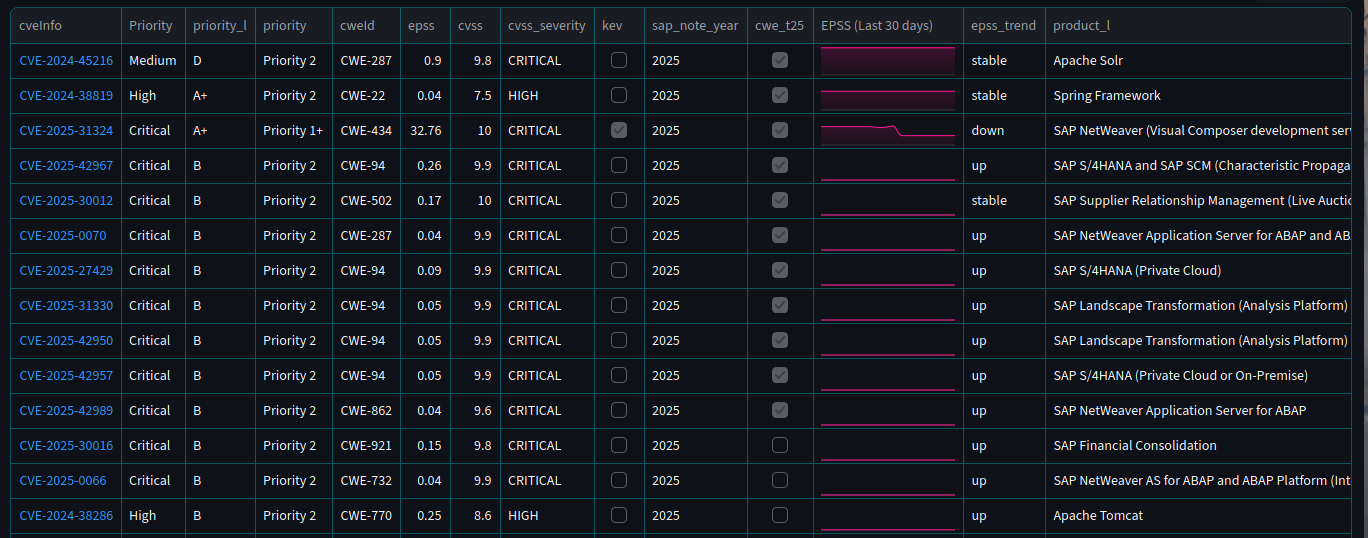
Task: Click EPSS sparkline chart for CVE-2024-38819
Action: (x=888, y=96)
